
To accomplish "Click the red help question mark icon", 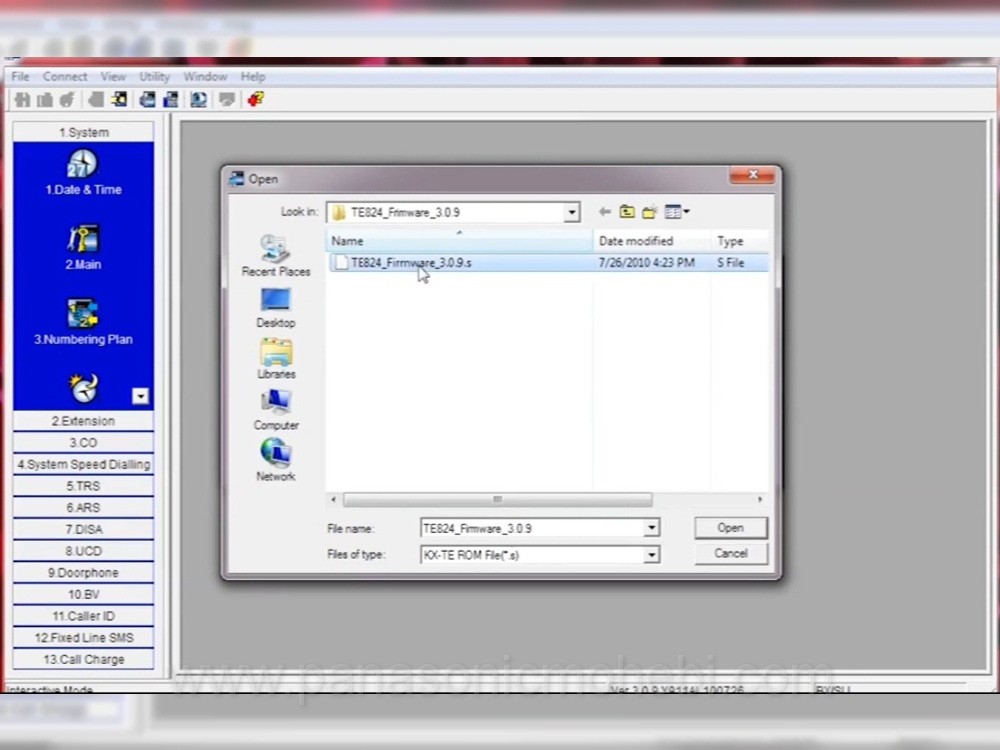I will click(255, 99).
